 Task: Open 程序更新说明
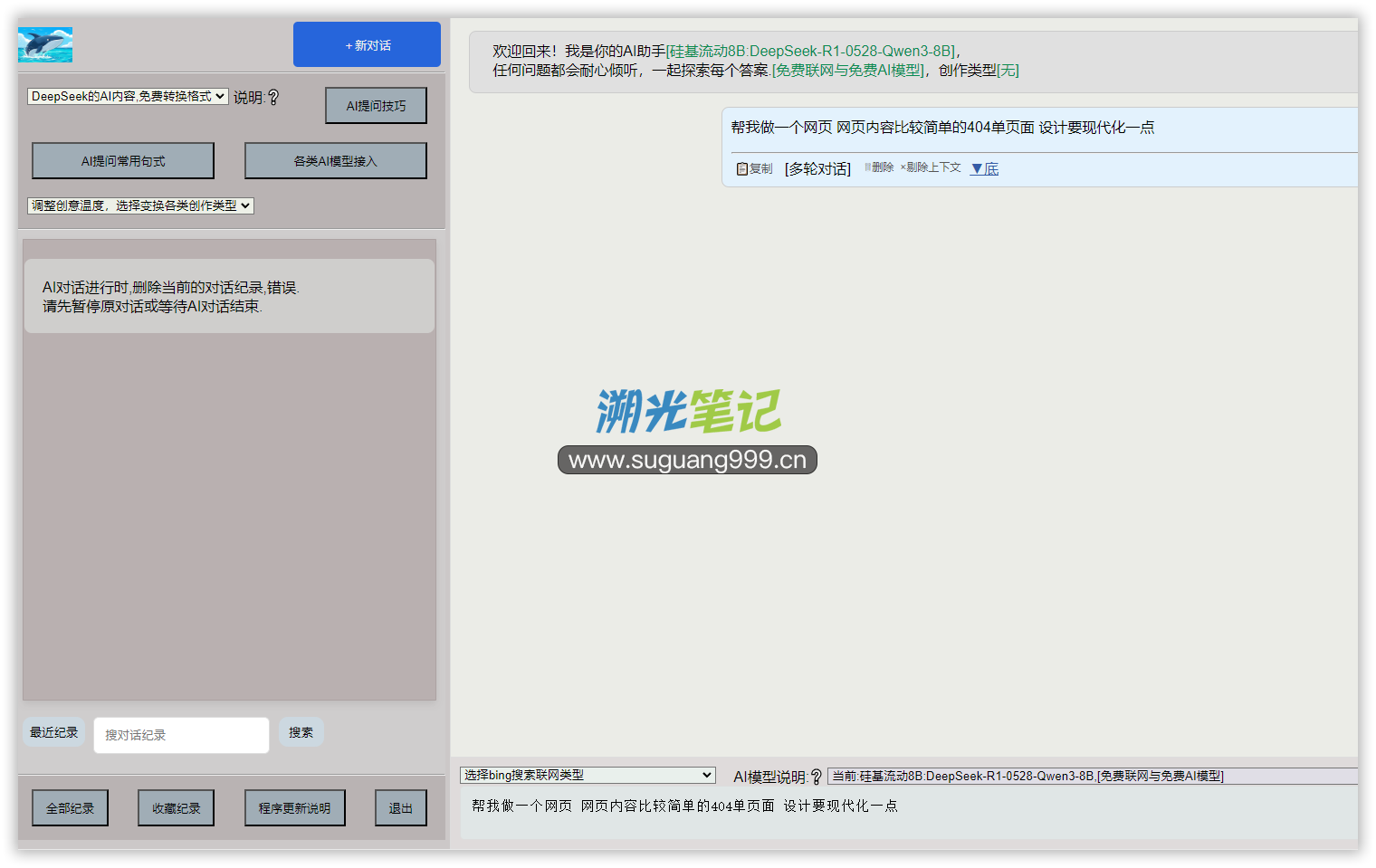(294, 808)
